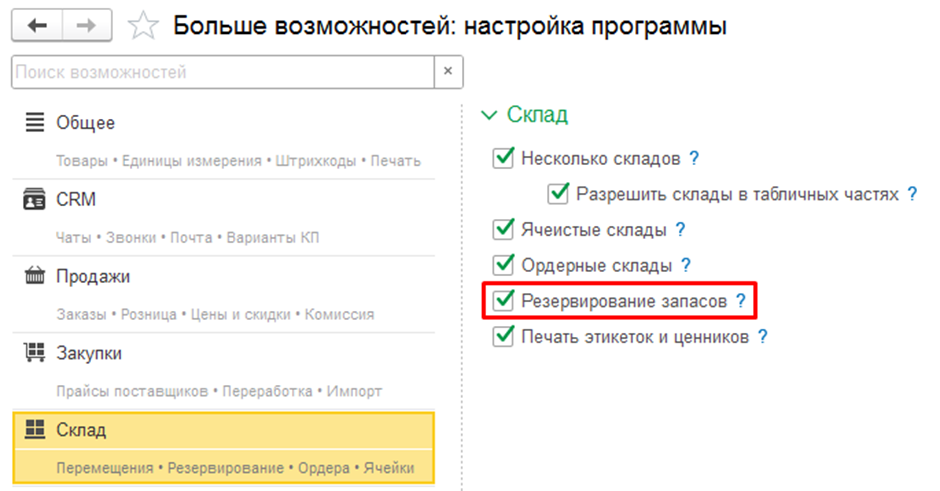Open help for Несколько складов
The height and width of the screenshot is (491, 940).
(x=694, y=158)
